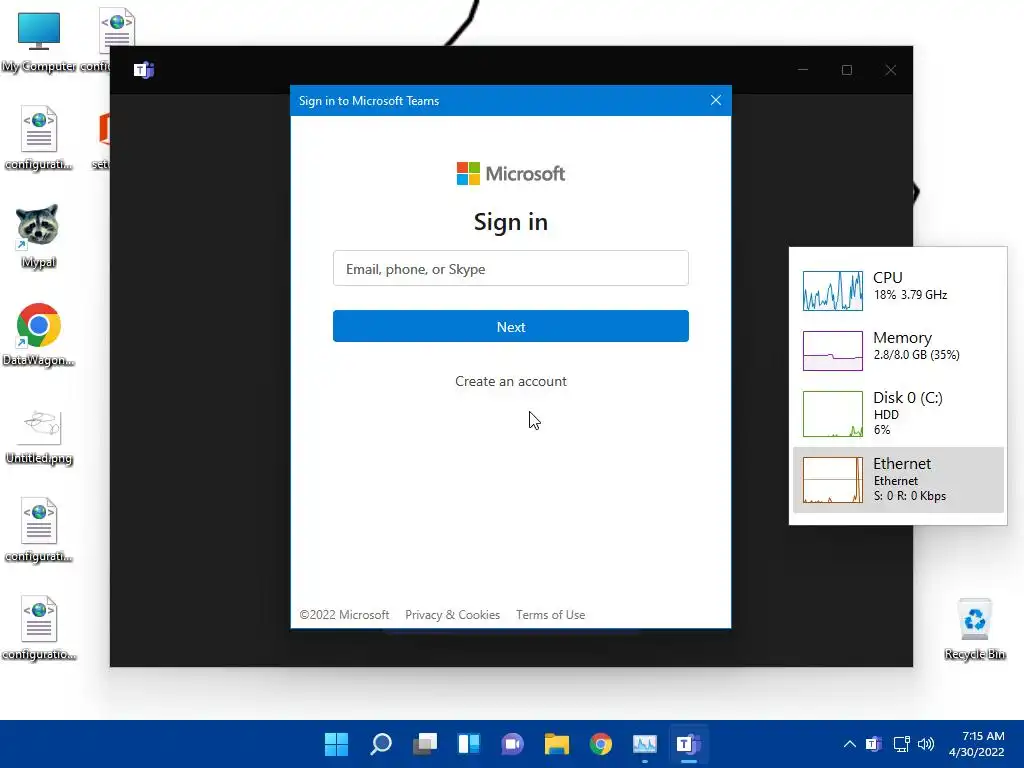Open the My Computer desktop icon
This screenshot has width=1024, height=768.
point(39,42)
